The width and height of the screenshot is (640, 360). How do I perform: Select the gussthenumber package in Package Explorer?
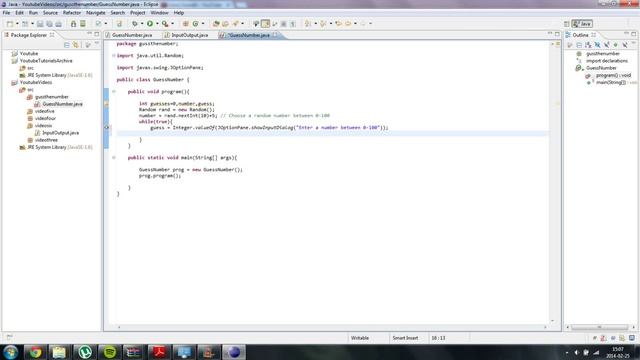[x=52, y=97]
